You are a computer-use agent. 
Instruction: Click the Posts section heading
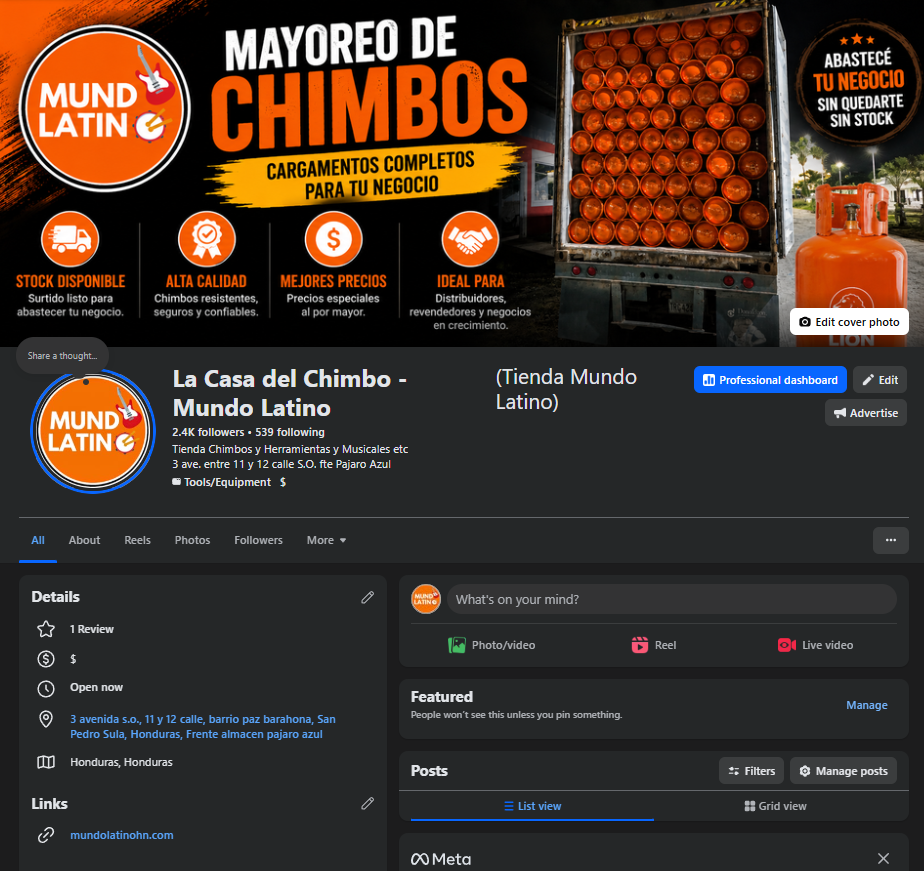click(x=429, y=771)
